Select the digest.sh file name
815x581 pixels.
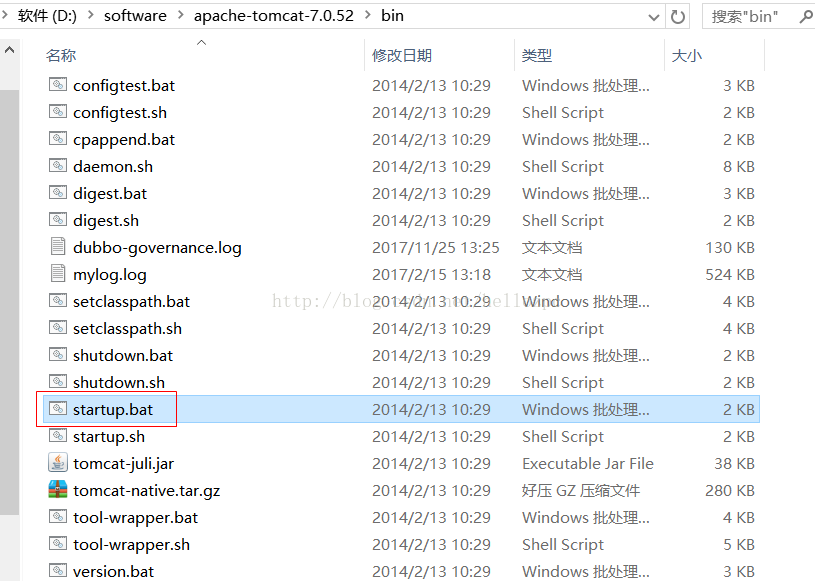(x=106, y=220)
